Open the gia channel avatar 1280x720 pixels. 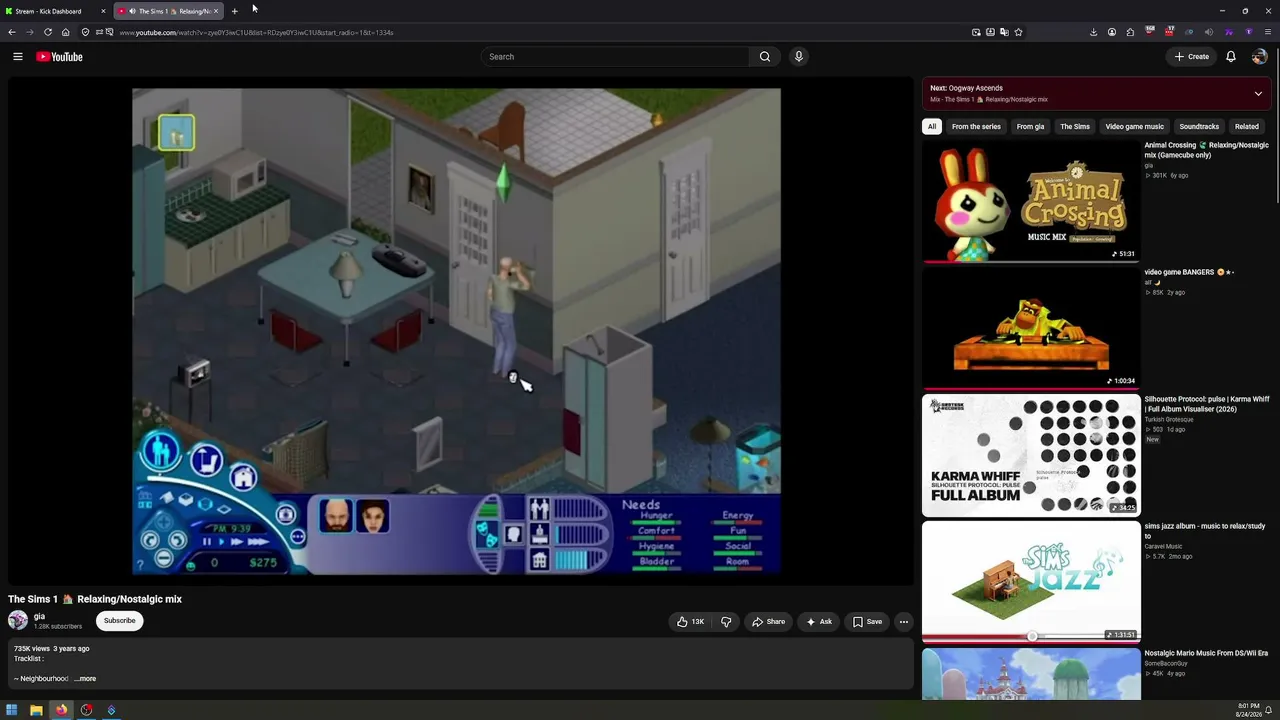pos(18,621)
